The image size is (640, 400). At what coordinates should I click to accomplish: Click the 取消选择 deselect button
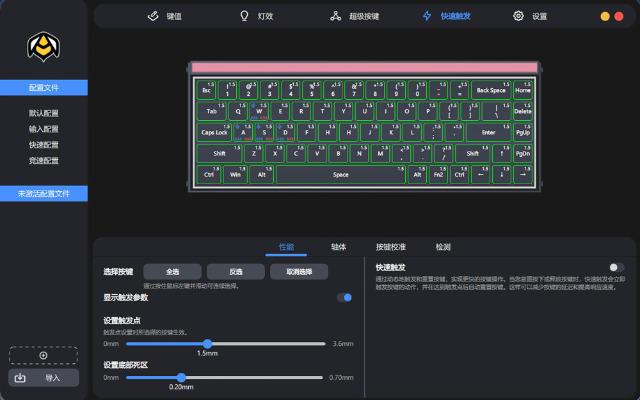point(299,272)
